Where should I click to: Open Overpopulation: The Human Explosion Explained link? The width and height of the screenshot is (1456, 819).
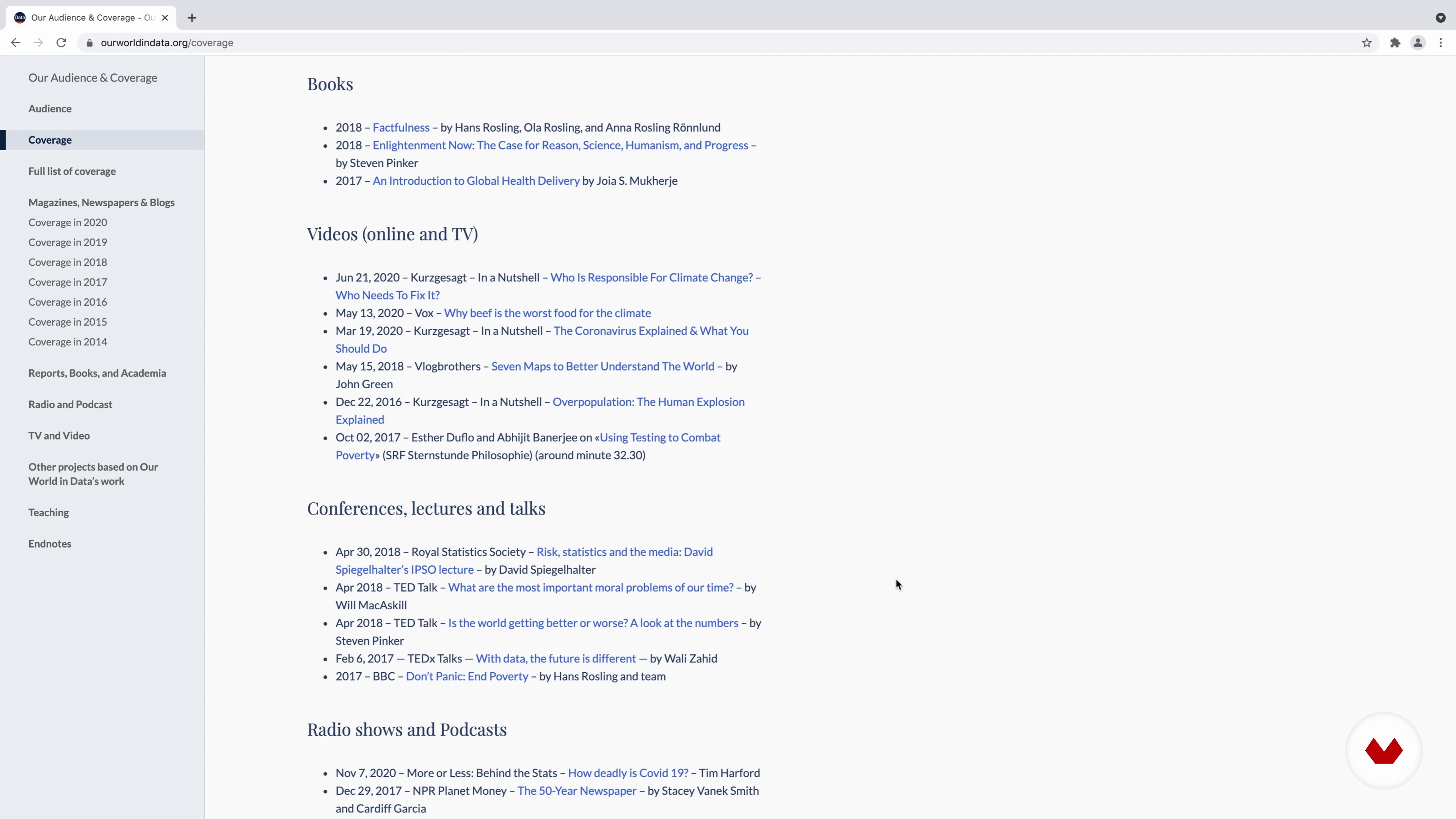(648, 402)
